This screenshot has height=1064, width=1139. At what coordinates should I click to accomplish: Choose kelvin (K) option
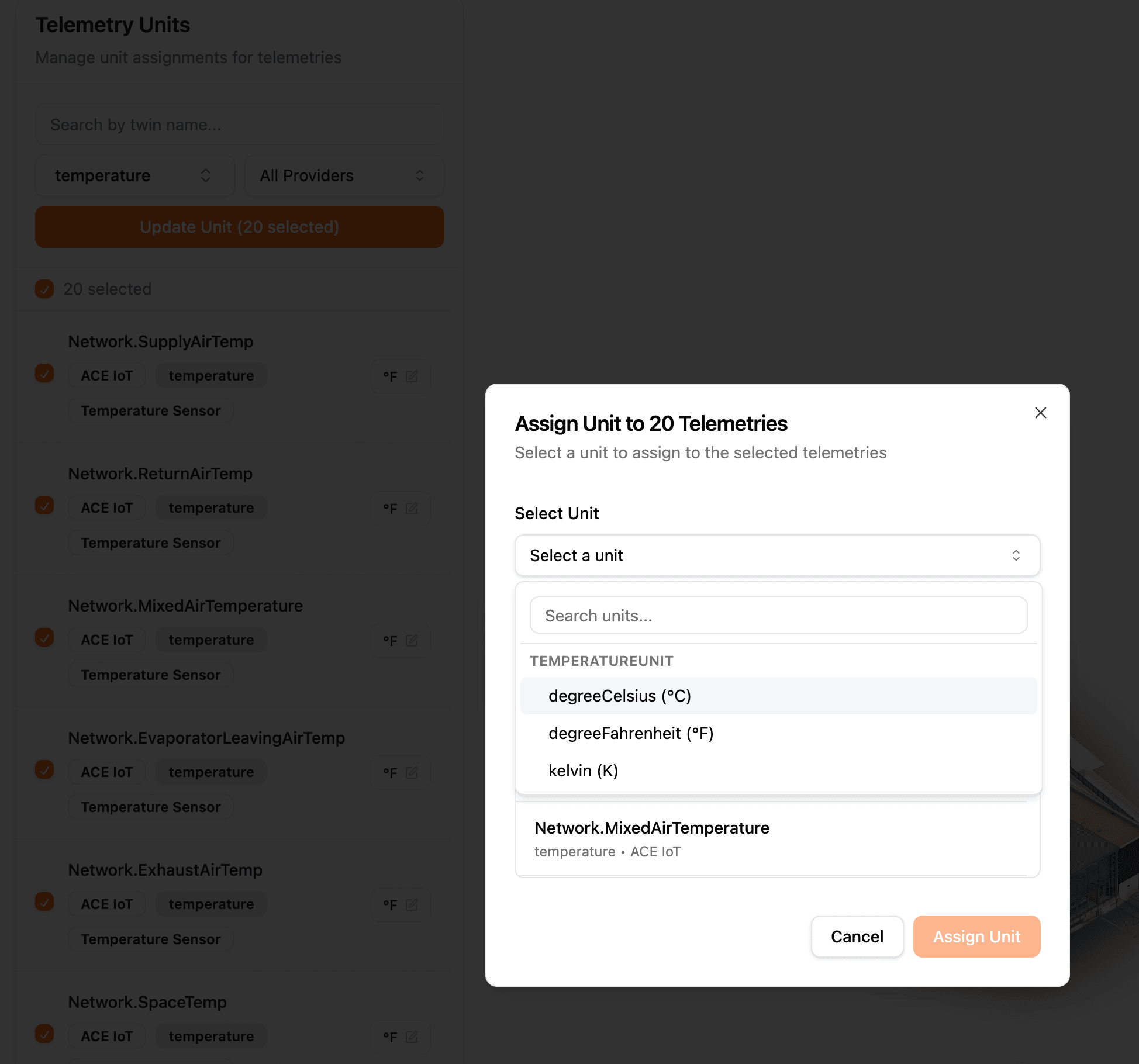[583, 771]
